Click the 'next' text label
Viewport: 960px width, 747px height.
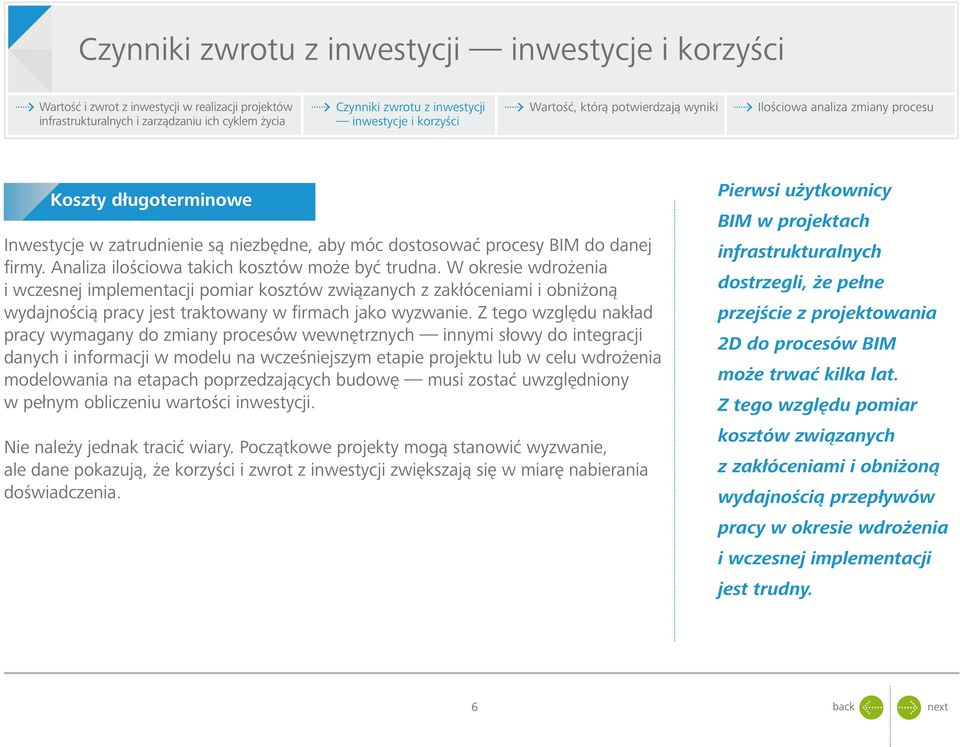pos(937,707)
